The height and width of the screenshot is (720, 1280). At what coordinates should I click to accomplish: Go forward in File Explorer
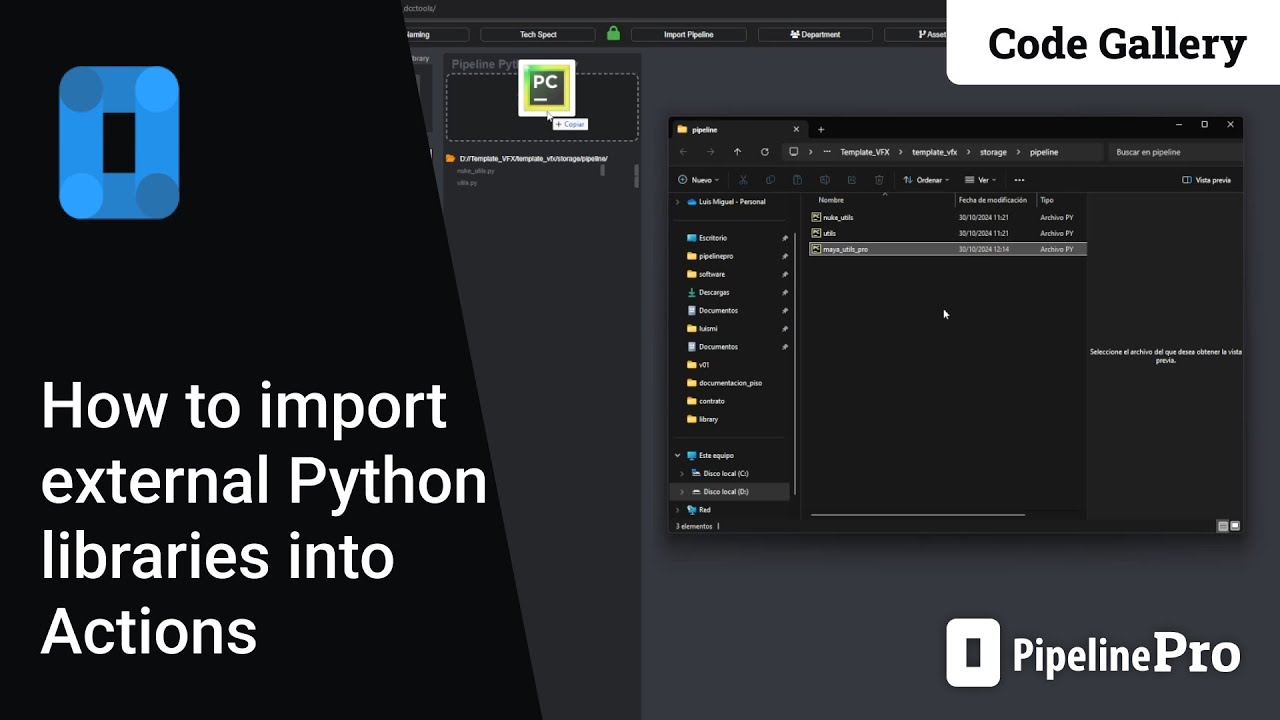(x=710, y=152)
